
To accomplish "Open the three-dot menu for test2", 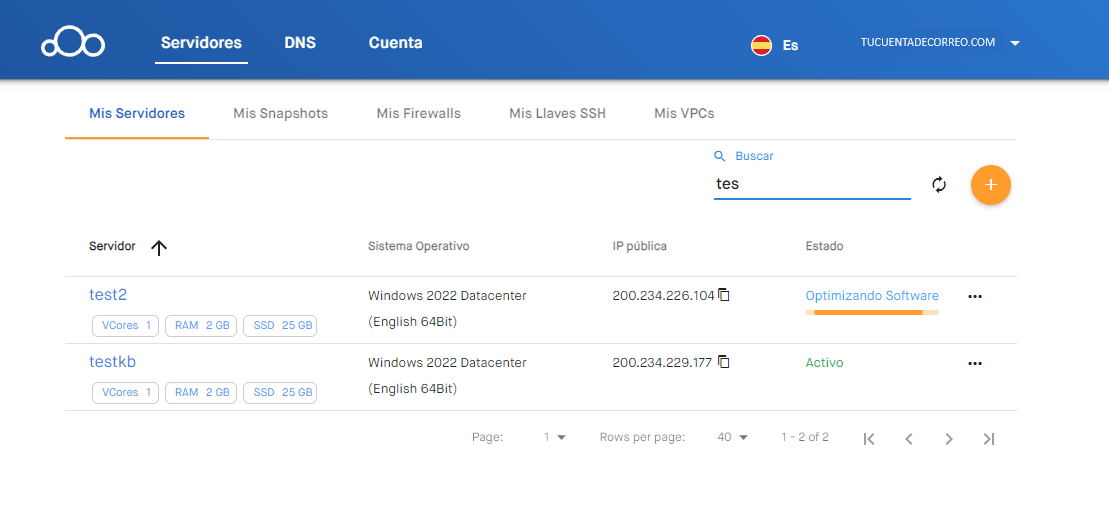I will tap(975, 297).
